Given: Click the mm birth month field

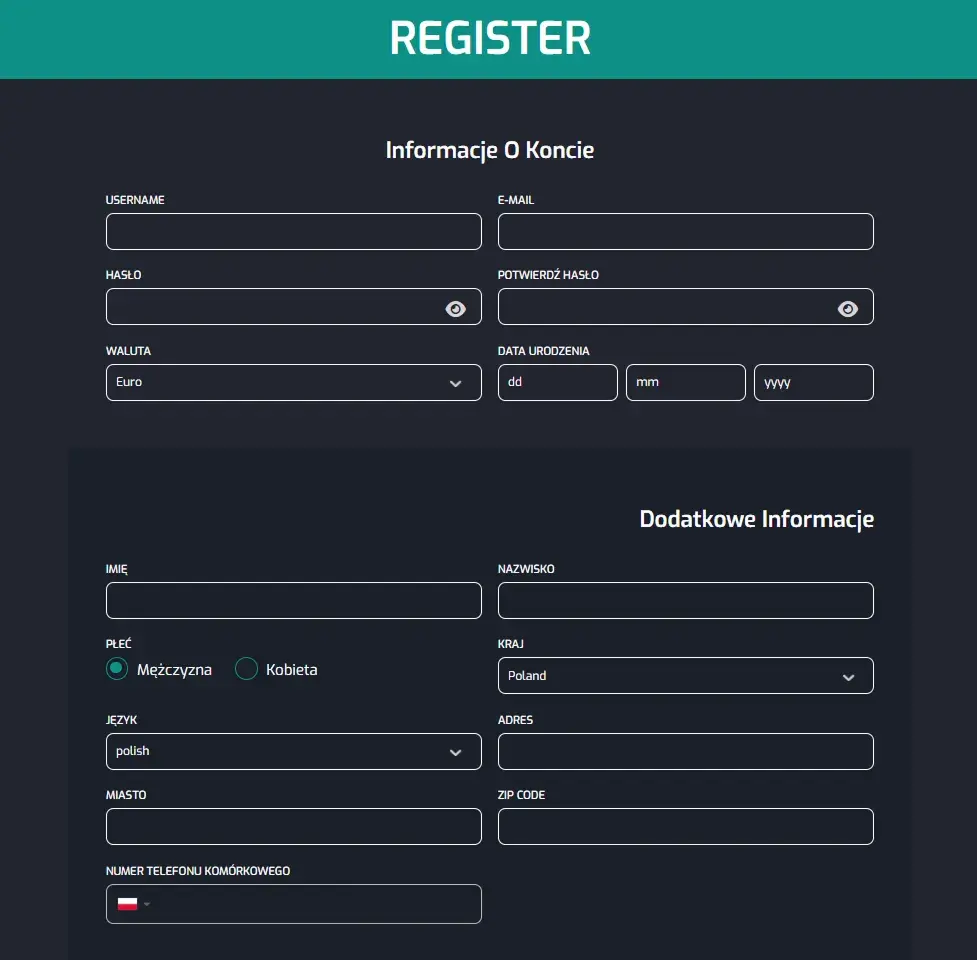Looking at the screenshot, I should 685,383.
